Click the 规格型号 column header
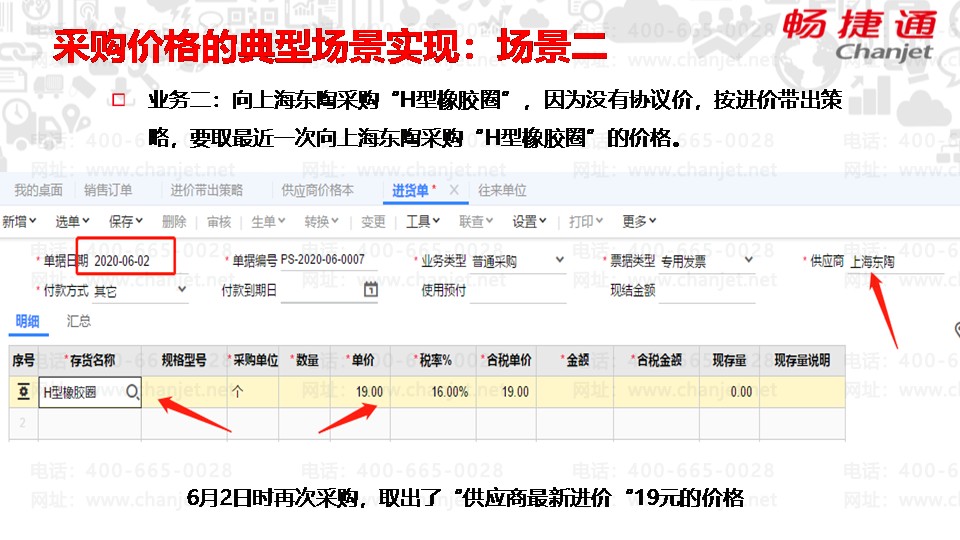 click(x=184, y=361)
